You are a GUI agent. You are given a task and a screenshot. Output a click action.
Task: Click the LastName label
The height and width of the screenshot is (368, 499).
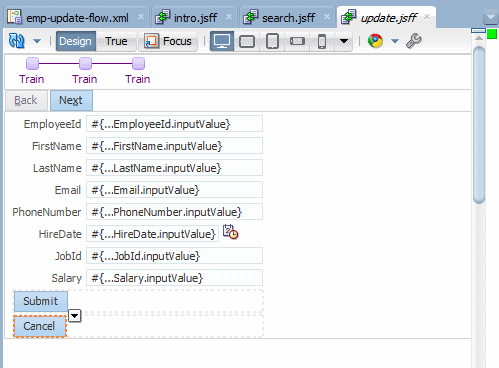57,168
